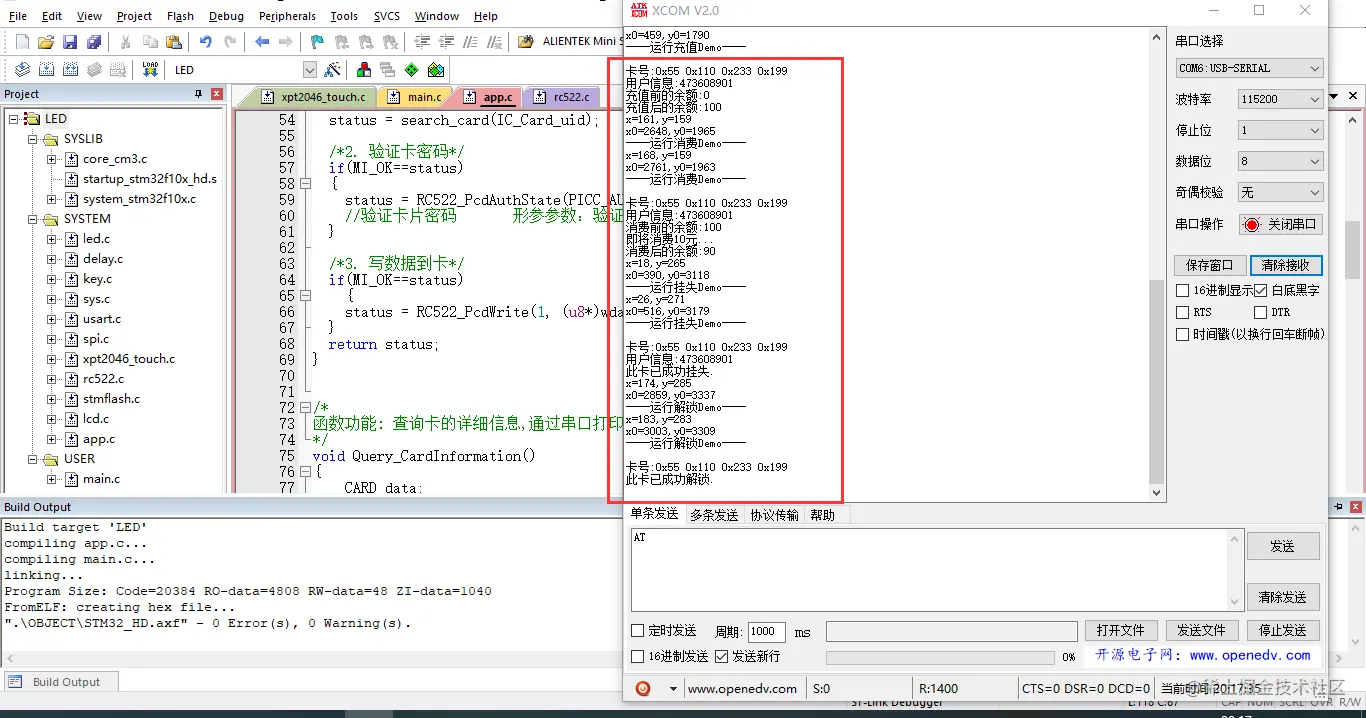Open the Peripherals menu
The height and width of the screenshot is (718, 1366).
(287, 16)
